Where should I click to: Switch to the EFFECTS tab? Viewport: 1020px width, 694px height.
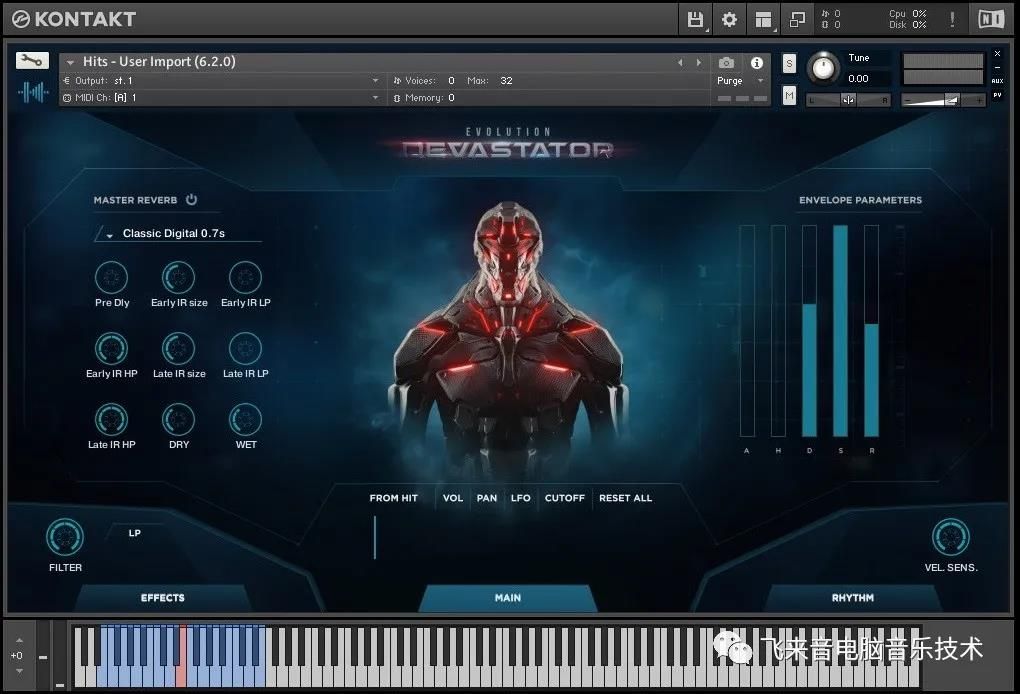163,598
